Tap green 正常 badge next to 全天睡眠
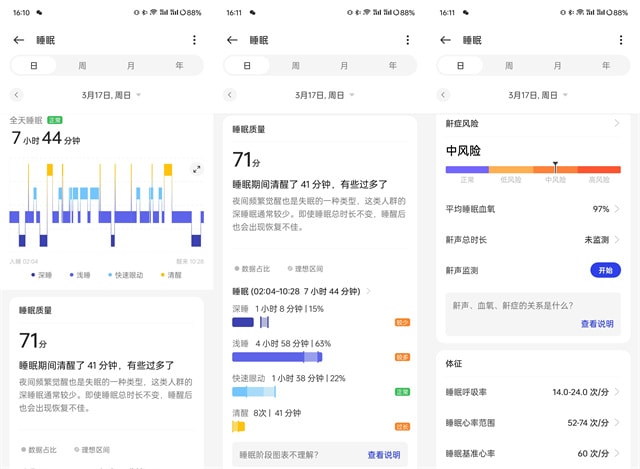 (55, 120)
